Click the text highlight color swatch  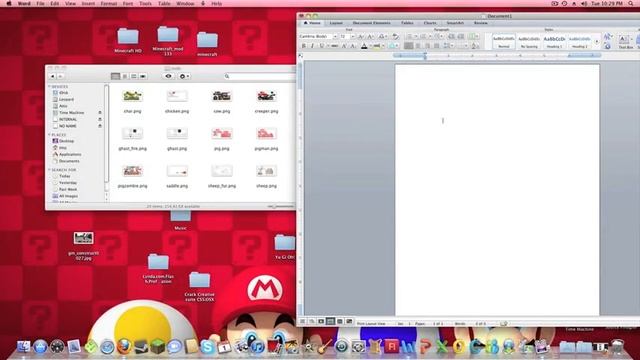[377, 46]
